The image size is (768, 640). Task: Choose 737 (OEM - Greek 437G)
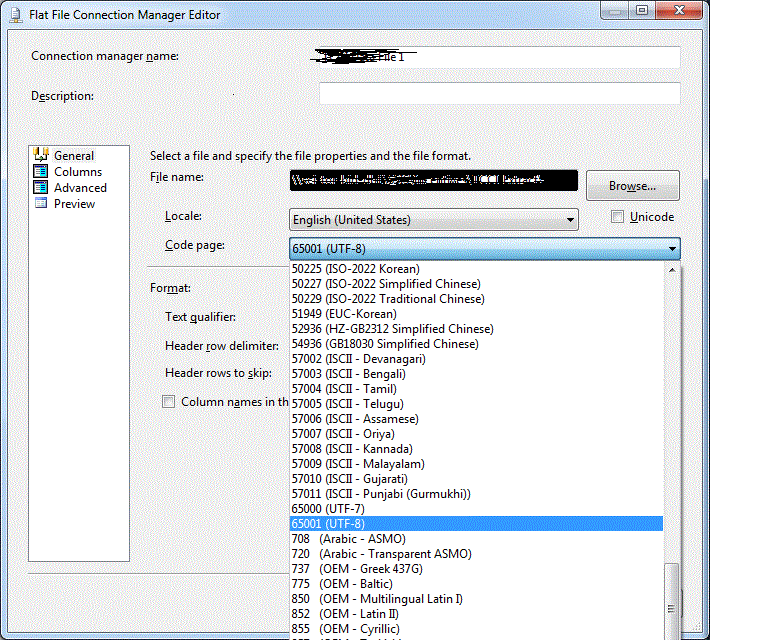click(x=477, y=569)
